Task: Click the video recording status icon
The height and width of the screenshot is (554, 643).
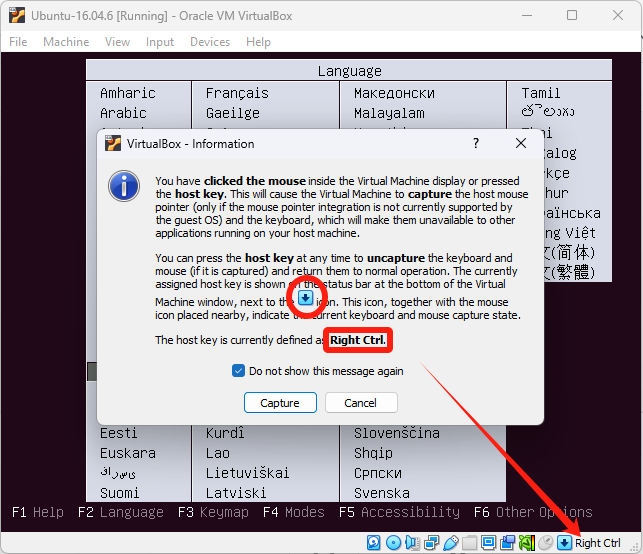Action: pyautogui.click(x=508, y=543)
